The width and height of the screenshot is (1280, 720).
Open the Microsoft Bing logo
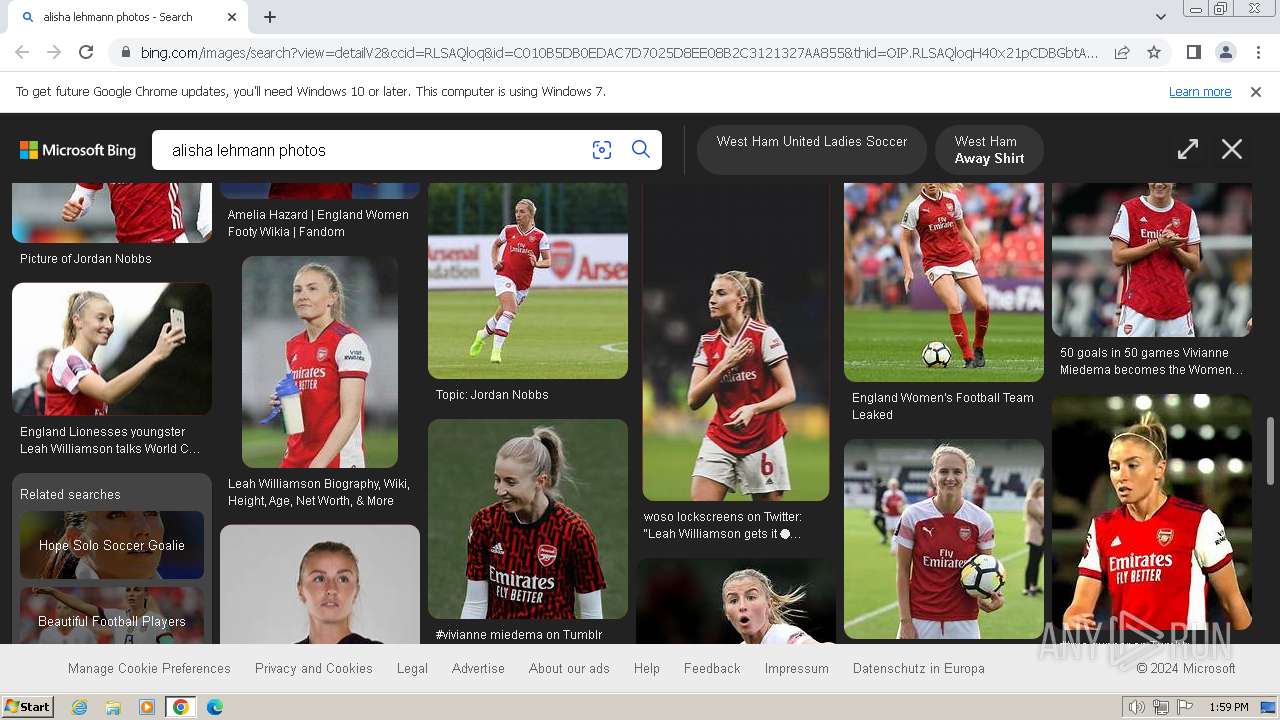[78, 150]
